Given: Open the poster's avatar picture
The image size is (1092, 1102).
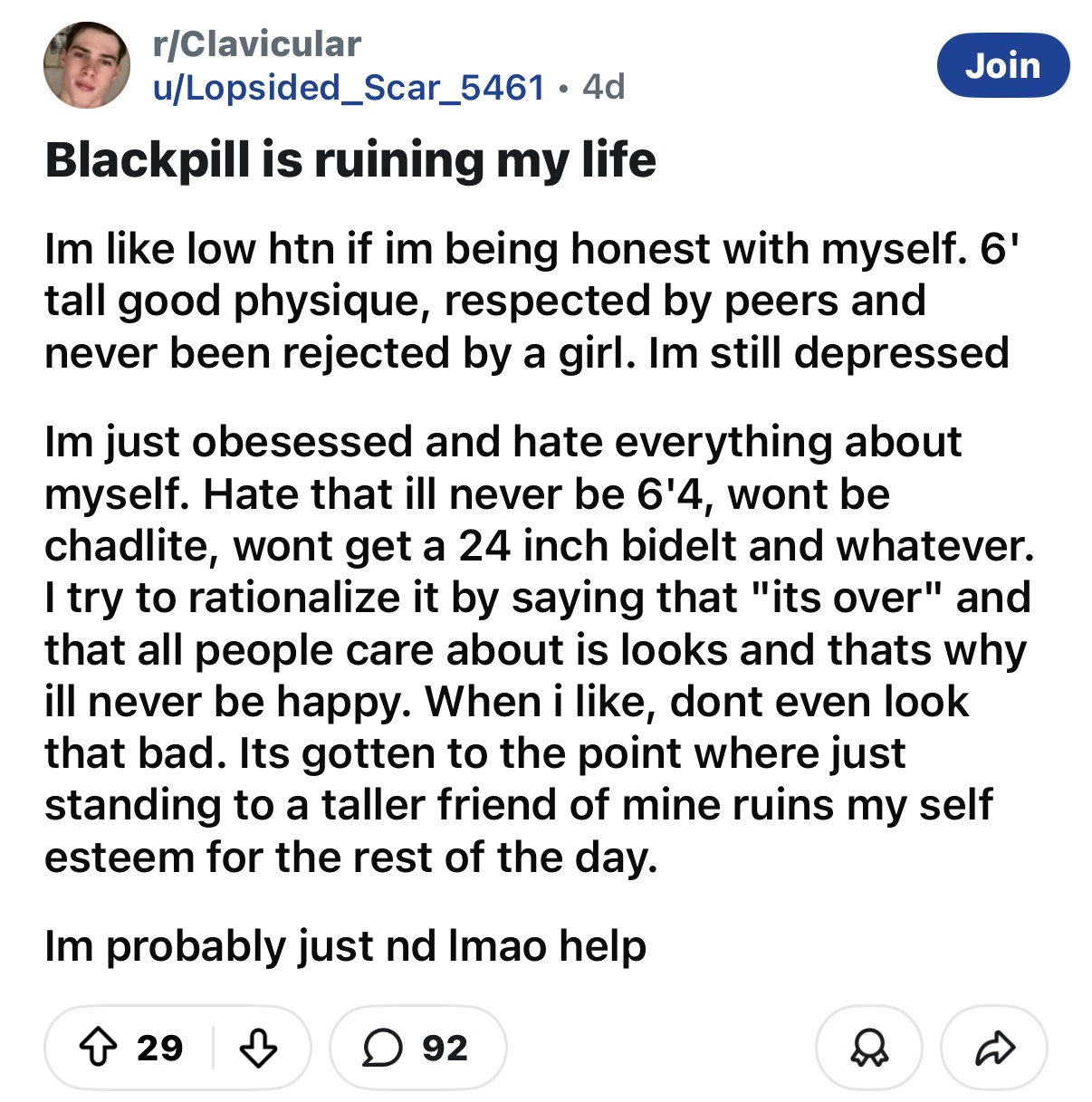Looking at the screenshot, I should tap(86, 65).
